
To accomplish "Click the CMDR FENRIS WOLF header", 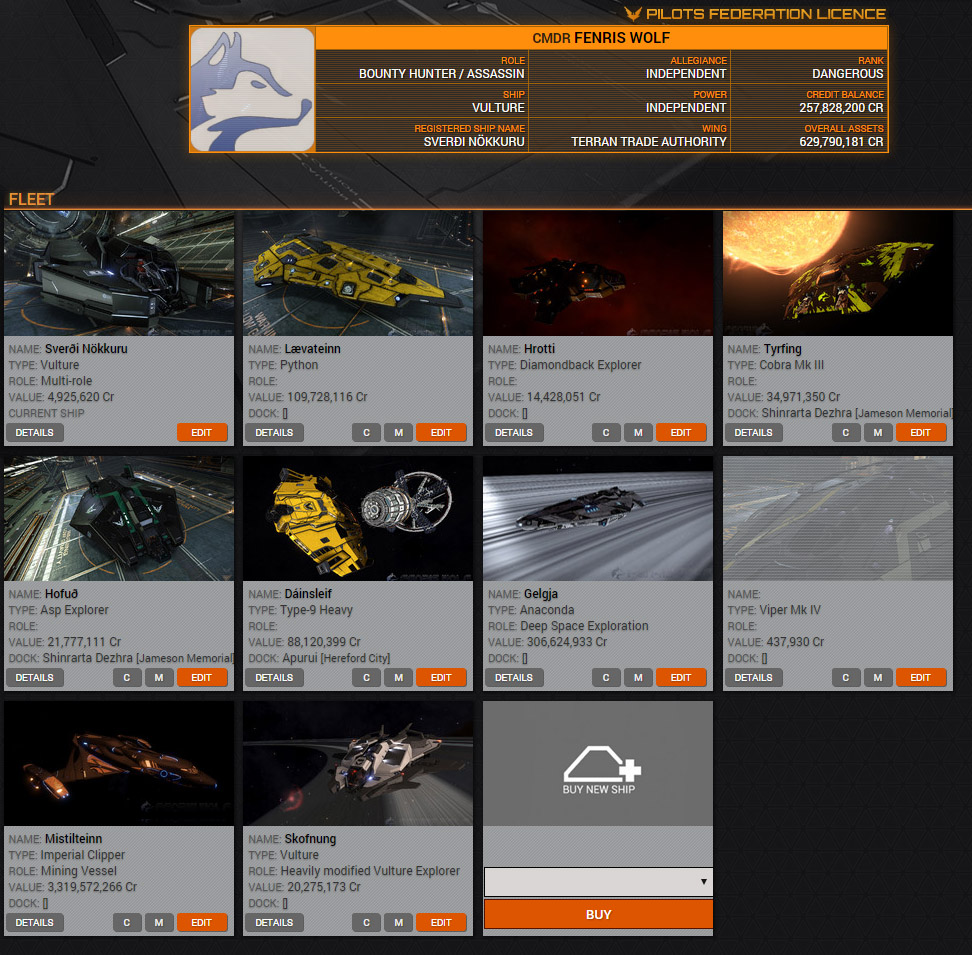I will [x=601, y=38].
